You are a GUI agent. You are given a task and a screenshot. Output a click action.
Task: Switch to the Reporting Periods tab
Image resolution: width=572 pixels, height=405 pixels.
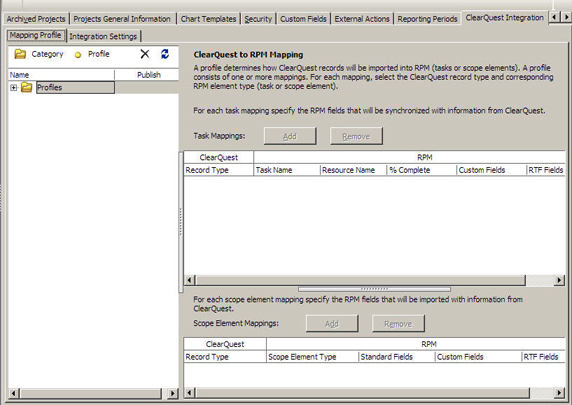[x=427, y=19]
